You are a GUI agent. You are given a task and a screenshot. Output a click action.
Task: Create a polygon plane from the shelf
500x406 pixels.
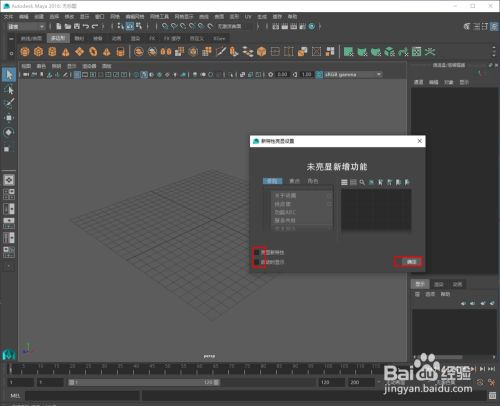[79, 52]
